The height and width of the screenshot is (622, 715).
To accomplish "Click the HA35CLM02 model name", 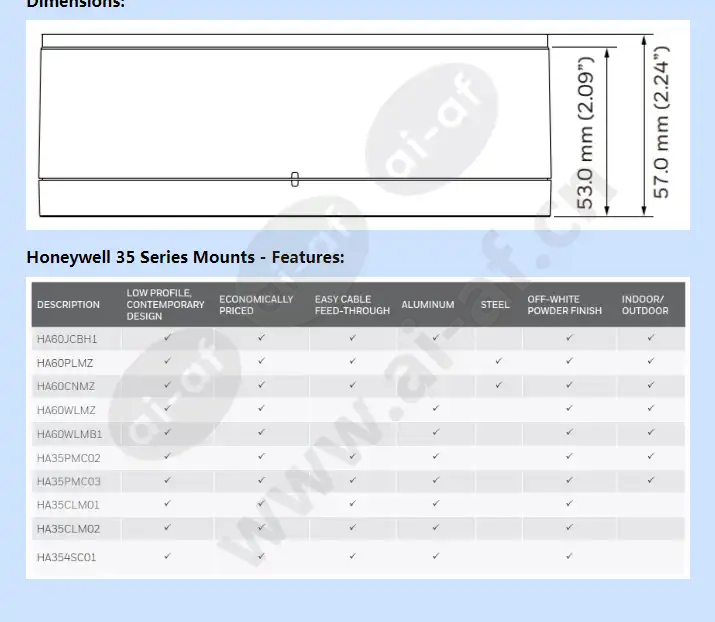I will coord(68,529).
